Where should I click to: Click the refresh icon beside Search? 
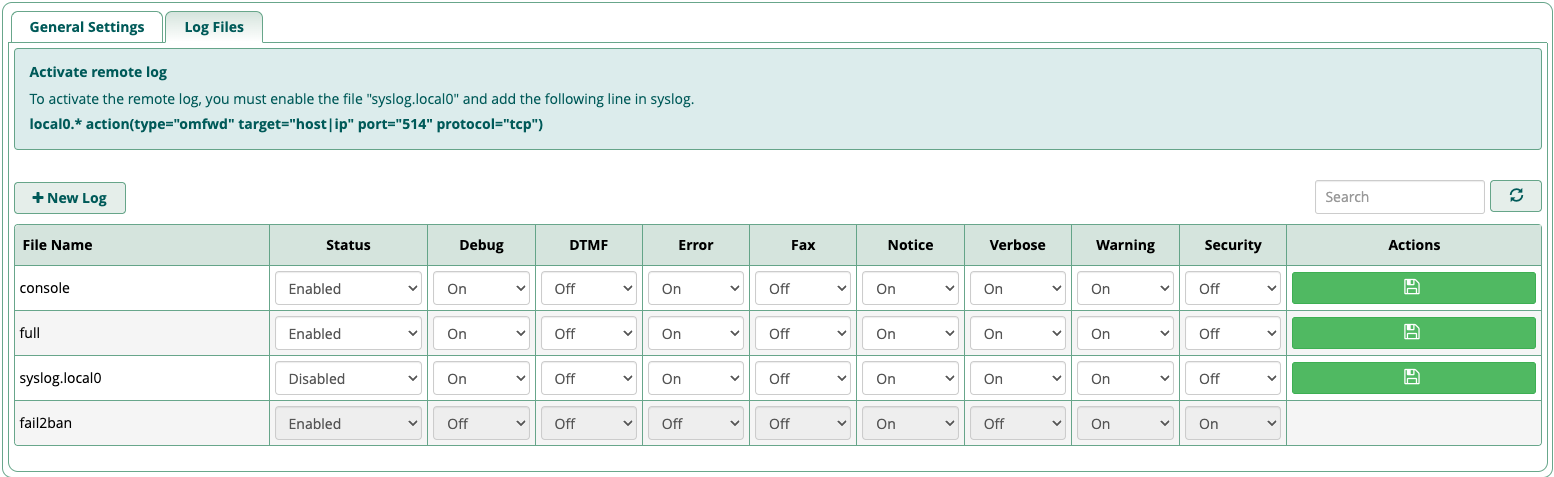pyautogui.click(x=1515, y=196)
